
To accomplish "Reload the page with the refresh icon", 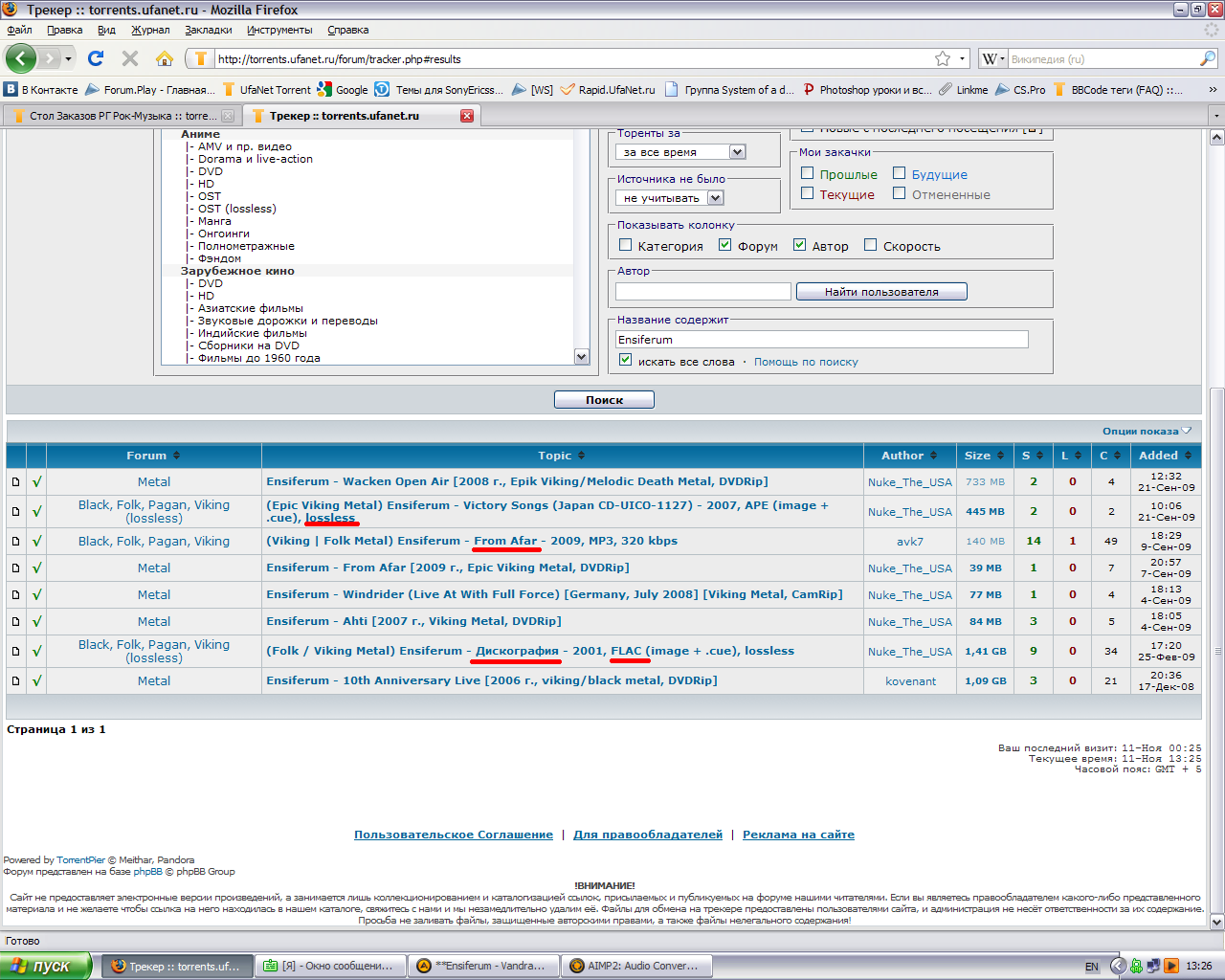I will pos(96,58).
